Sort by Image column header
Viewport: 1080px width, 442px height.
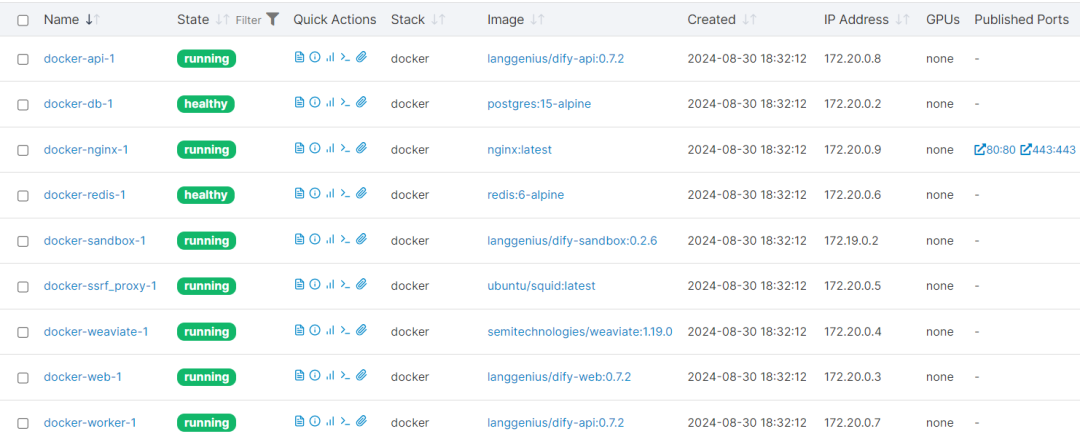505,19
